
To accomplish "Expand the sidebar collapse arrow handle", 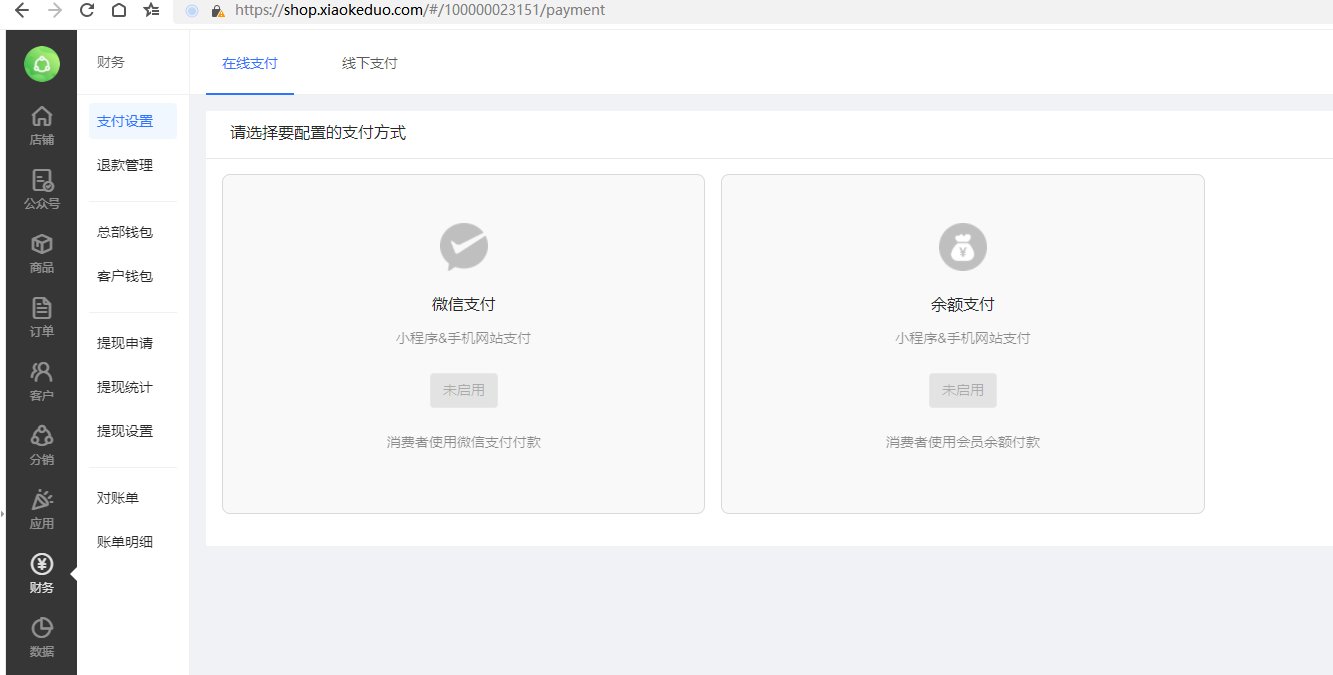I will (x=3, y=513).
